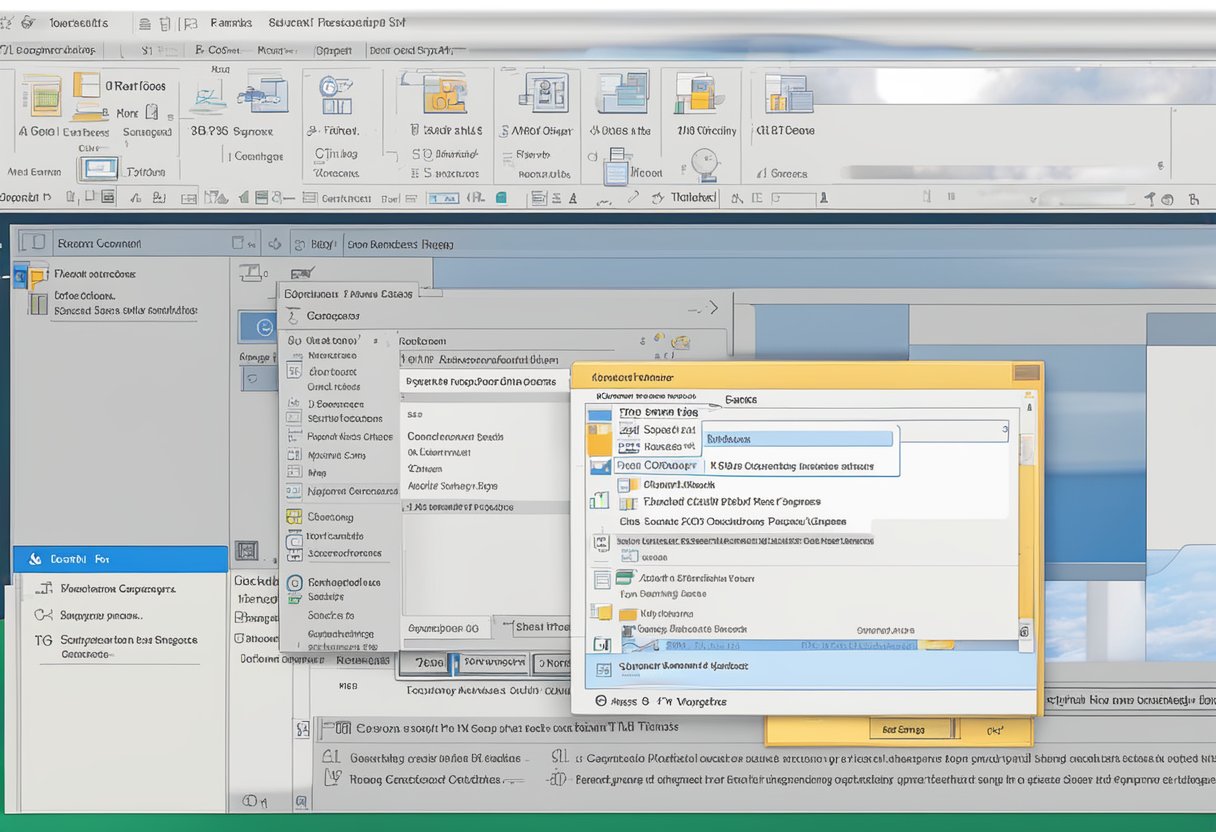
Task: Toggle the checkbox in the left panel header
Action: (35, 242)
